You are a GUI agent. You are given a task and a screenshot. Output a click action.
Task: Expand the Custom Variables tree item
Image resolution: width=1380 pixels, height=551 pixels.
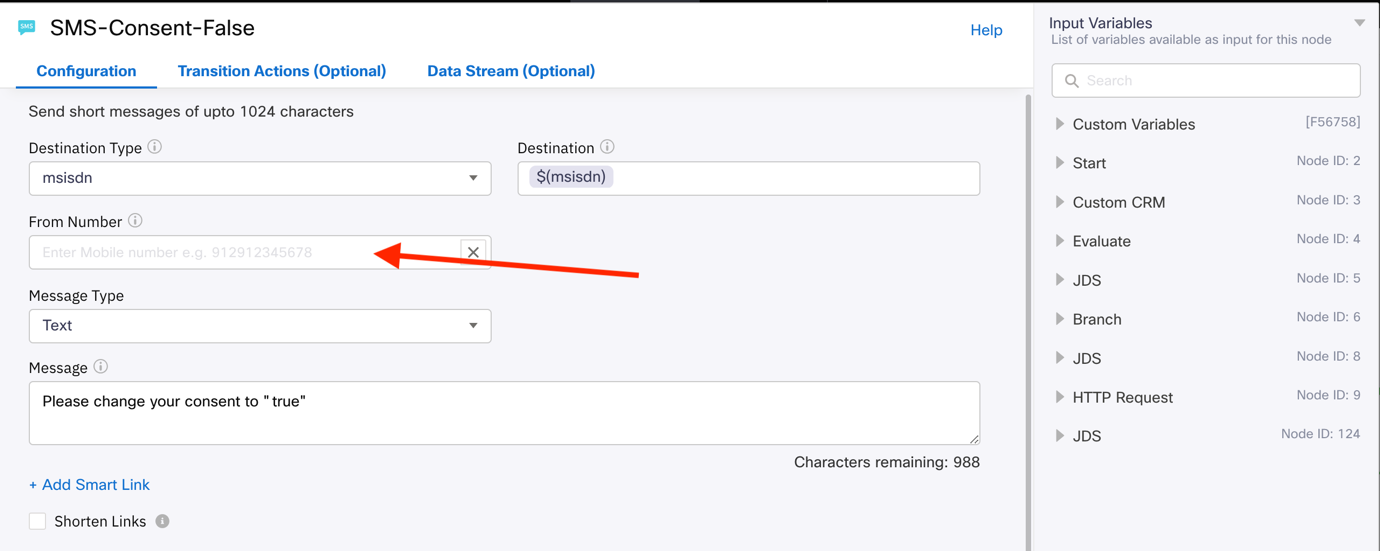(1060, 124)
